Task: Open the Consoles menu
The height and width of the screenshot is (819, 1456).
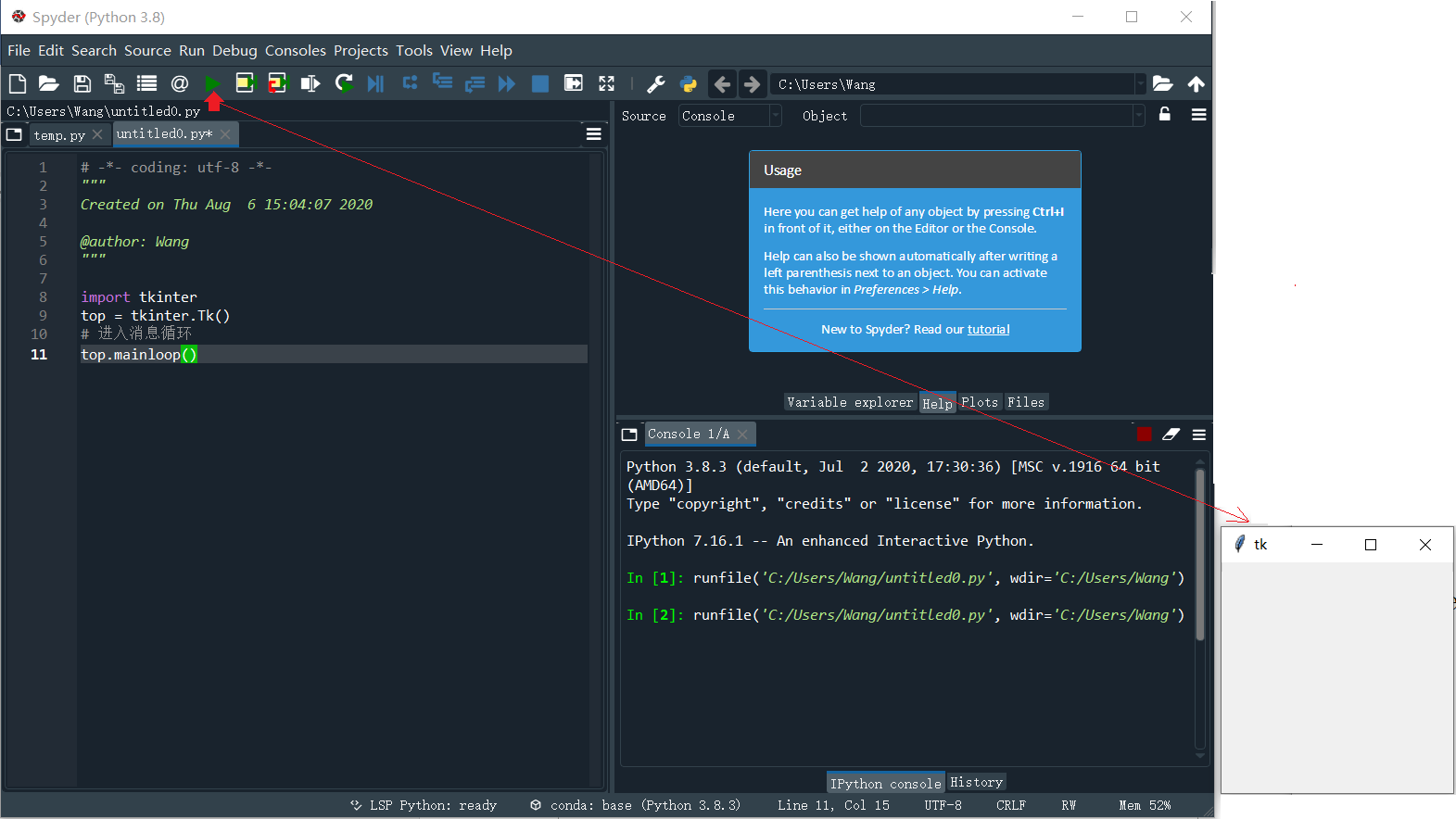Action: 296,50
